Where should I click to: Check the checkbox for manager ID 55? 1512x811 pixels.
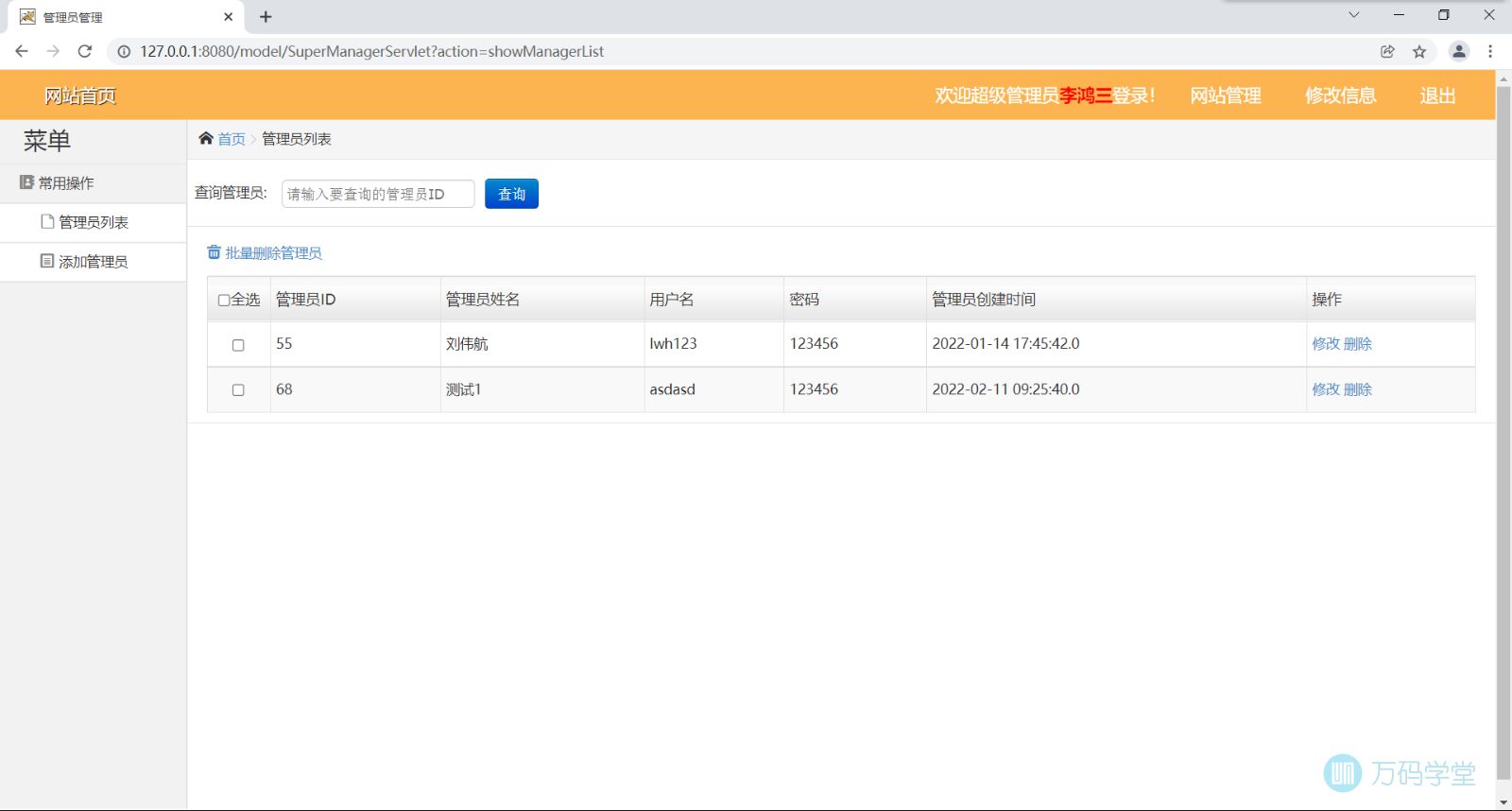pyautogui.click(x=238, y=345)
